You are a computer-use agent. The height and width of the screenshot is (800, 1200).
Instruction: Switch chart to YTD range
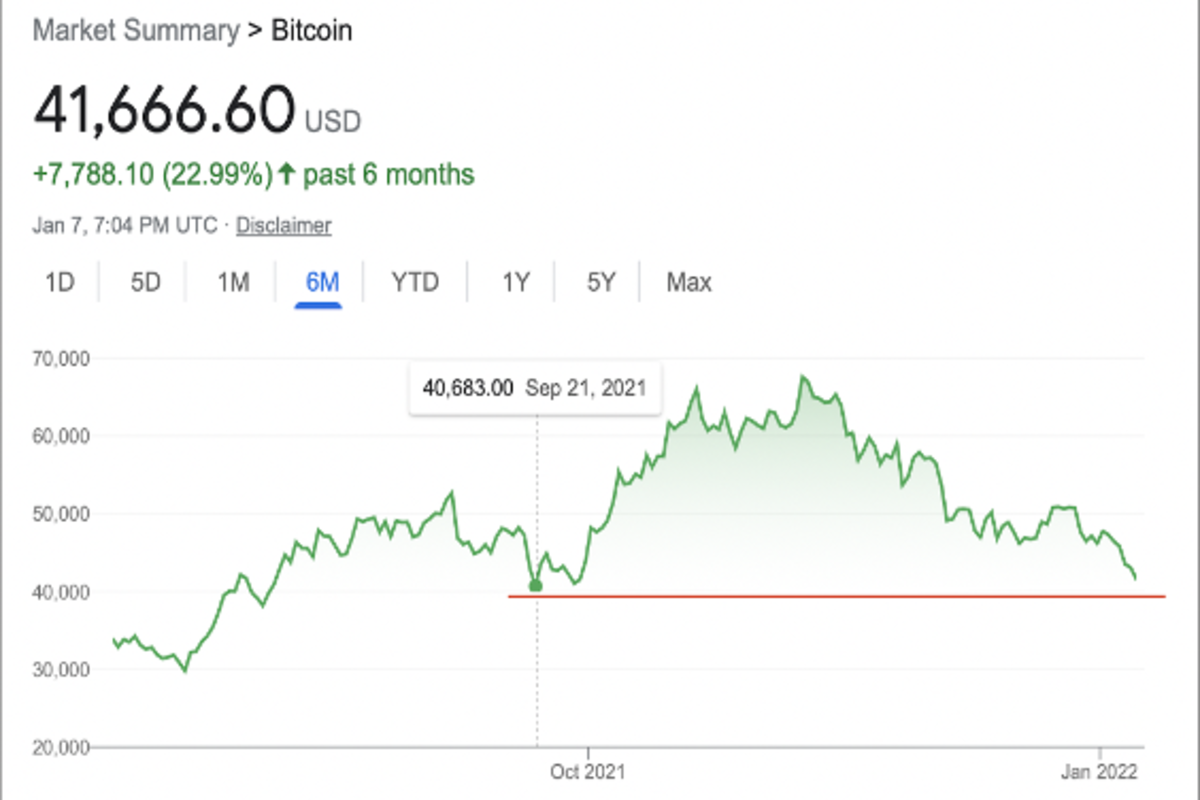click(x=415, y=283)
